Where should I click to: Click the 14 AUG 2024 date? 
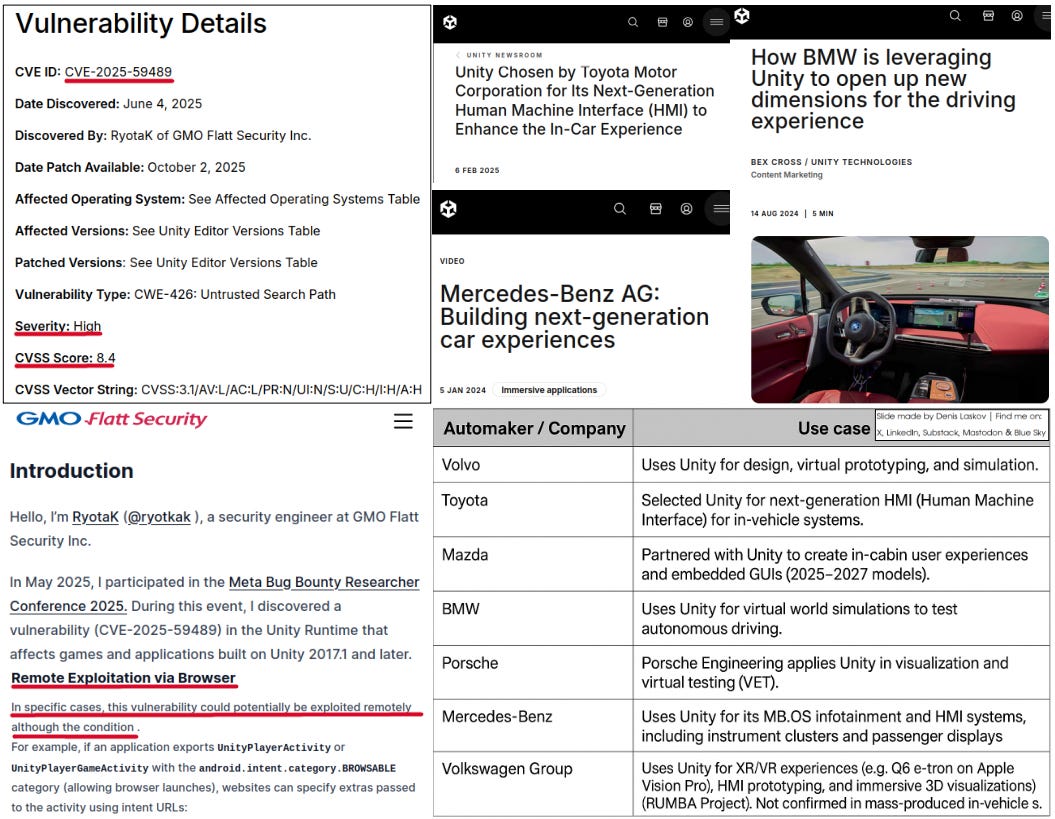774,213
